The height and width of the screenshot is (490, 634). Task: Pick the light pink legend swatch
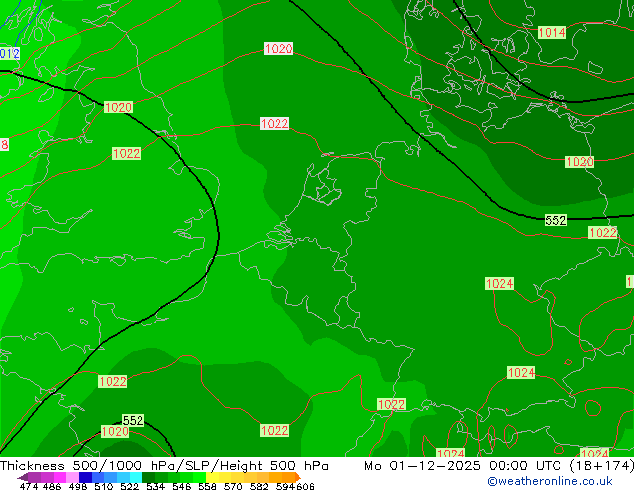tap(72, 477)
